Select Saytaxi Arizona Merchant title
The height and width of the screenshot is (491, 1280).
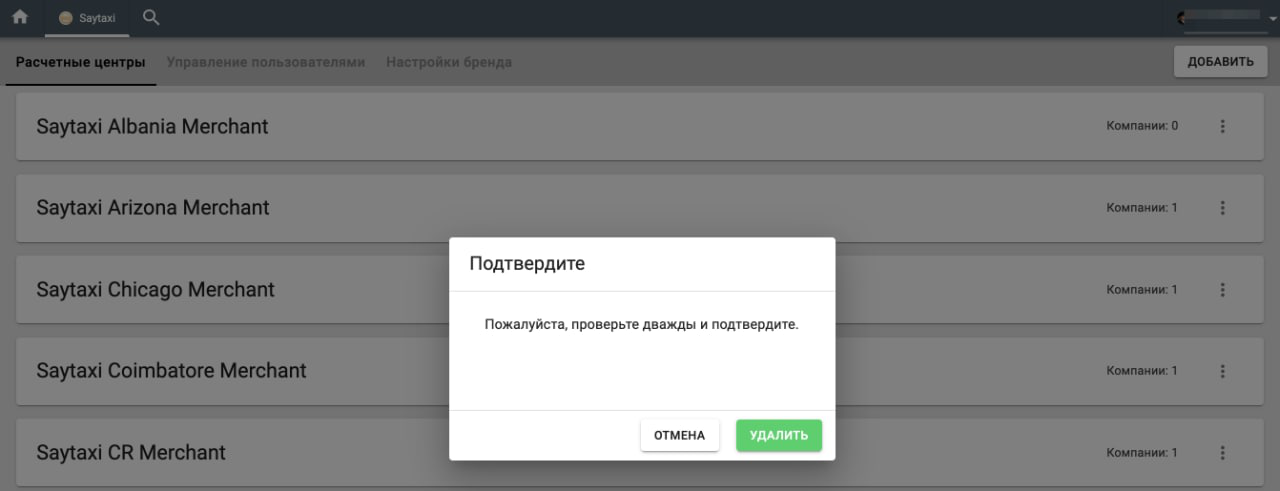(x=153, y=208)
